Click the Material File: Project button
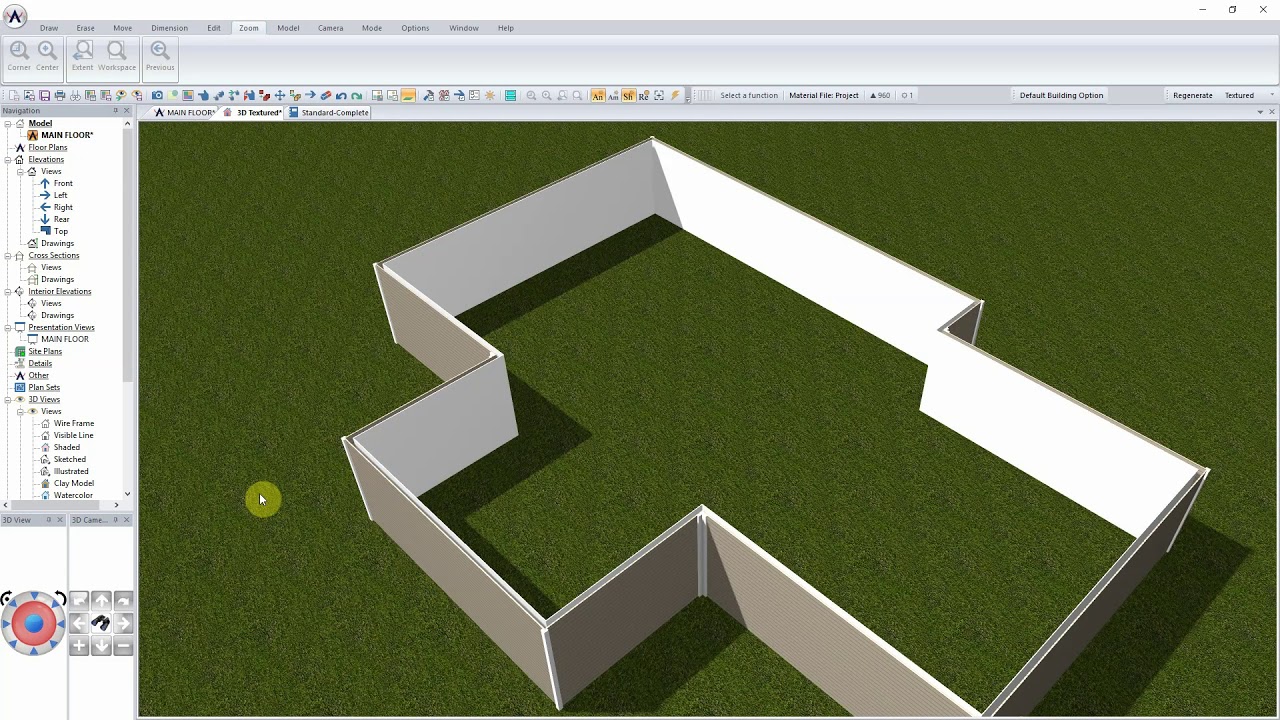The height and width of the screenshot is (720, 1280). [823, 95]
